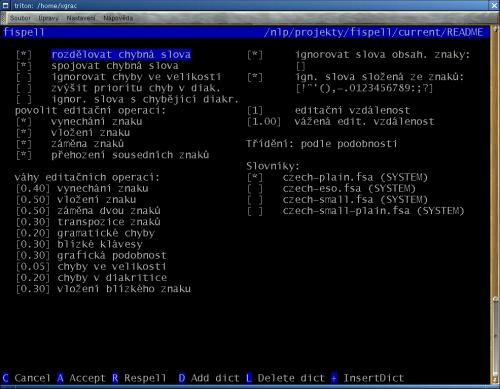Close the triton terminal window
Screen dimensions: 500x389
[x=495, y=5]
